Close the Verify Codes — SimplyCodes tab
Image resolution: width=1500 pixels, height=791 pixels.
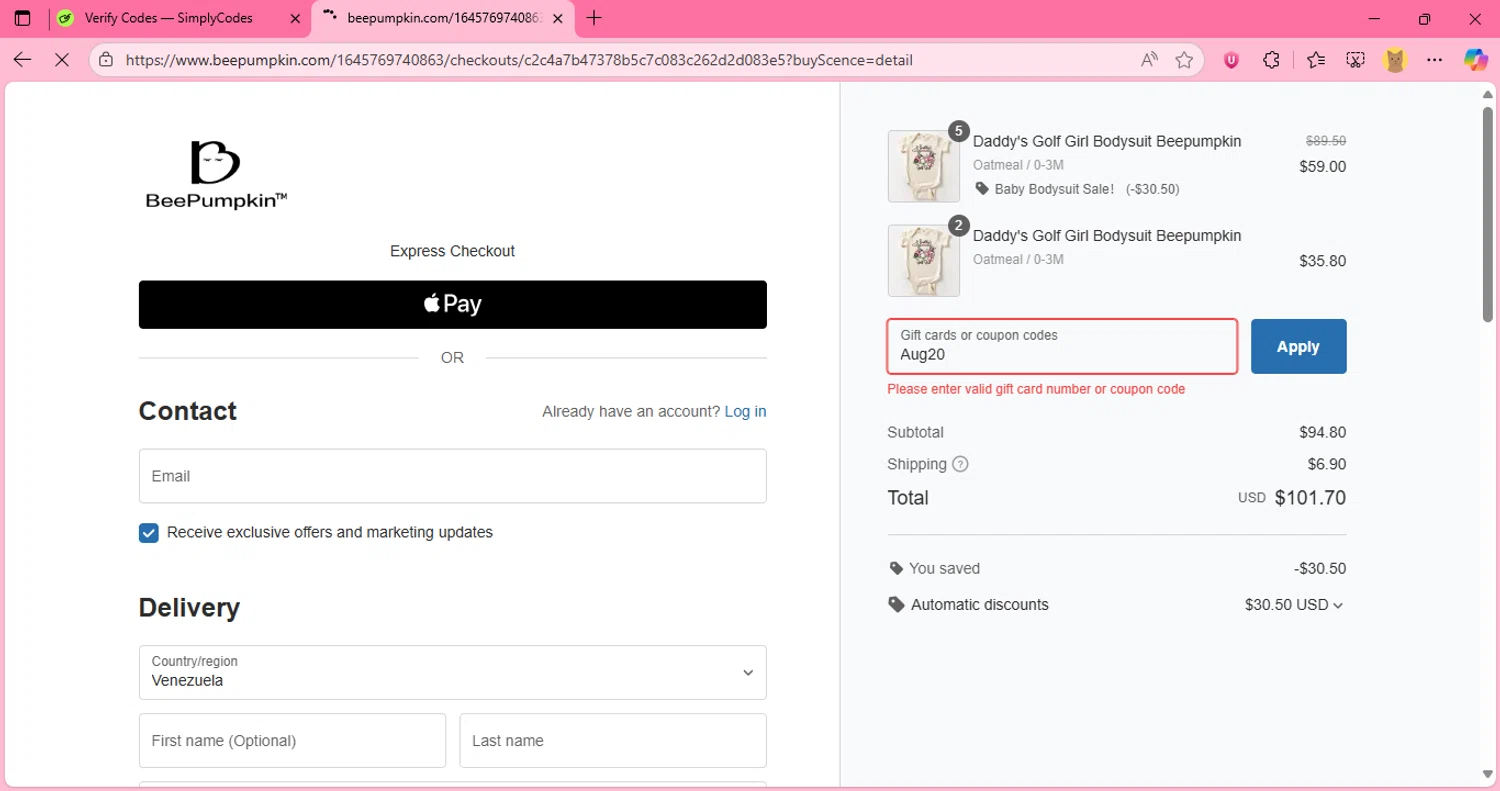(x=295, y=18)
